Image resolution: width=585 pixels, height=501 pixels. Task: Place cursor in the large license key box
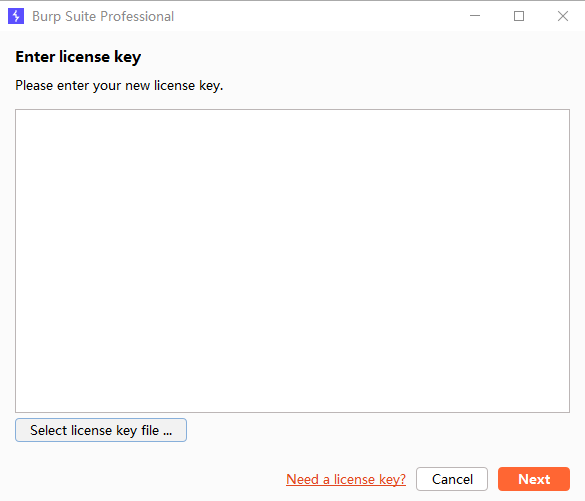(292, 261)
